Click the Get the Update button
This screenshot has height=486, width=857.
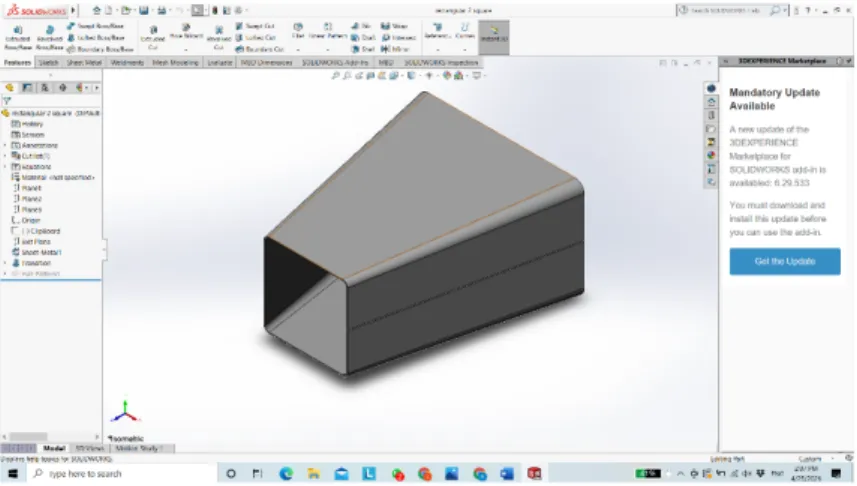(785, 261)
